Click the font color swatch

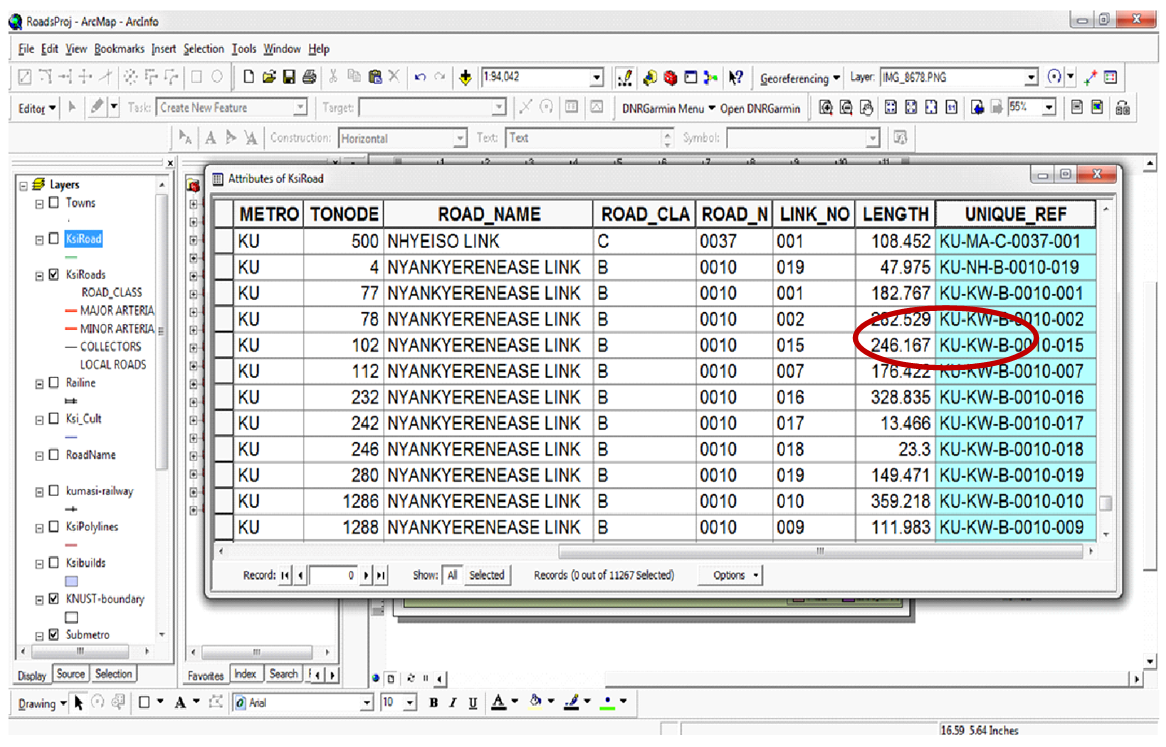tap(499, 703)
